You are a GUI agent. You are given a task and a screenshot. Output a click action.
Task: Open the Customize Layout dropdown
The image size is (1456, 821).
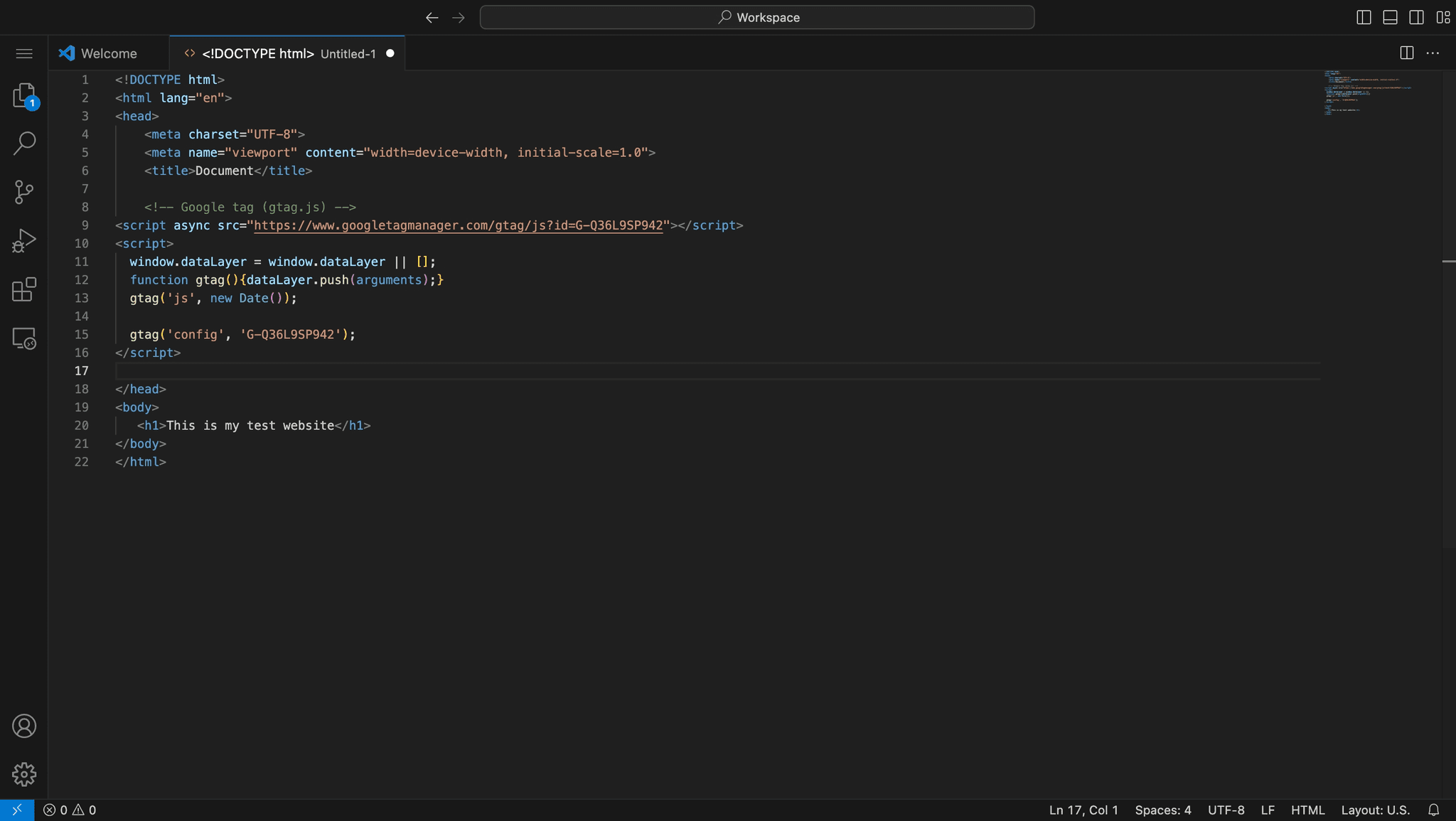[x=1442, y=17]
